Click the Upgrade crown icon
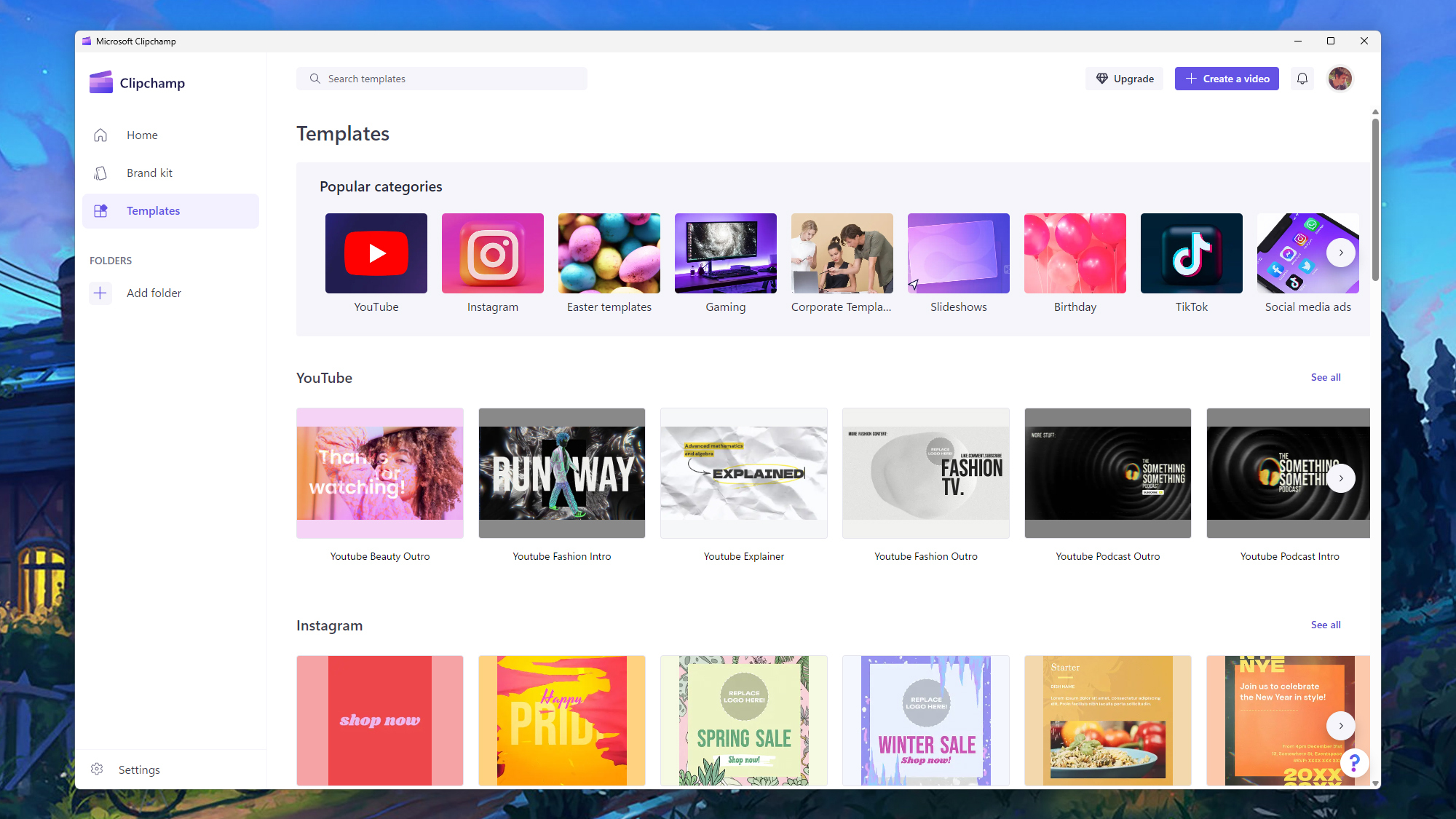 (1101, 78)
